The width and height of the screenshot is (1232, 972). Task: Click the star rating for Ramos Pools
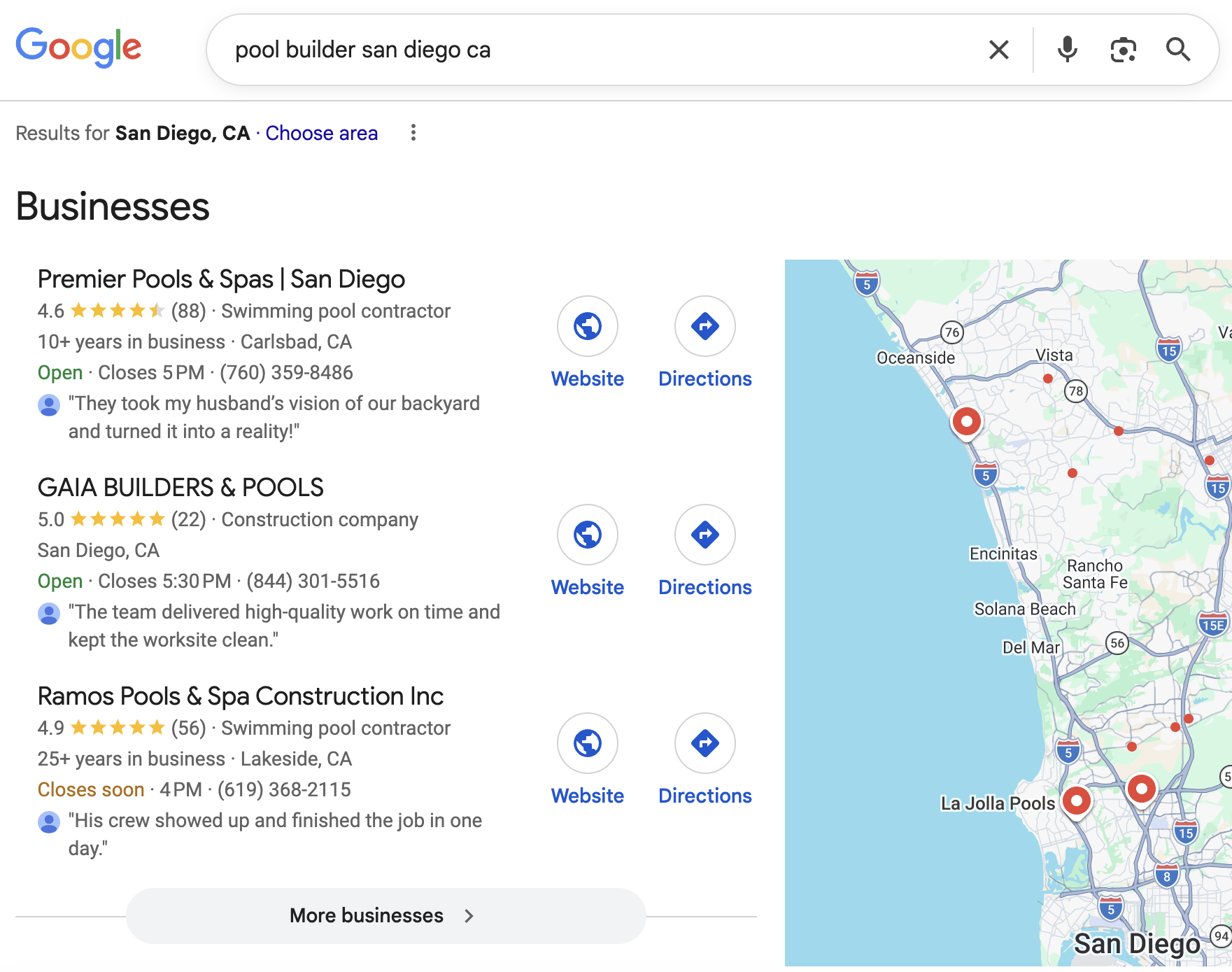point(118,728)
